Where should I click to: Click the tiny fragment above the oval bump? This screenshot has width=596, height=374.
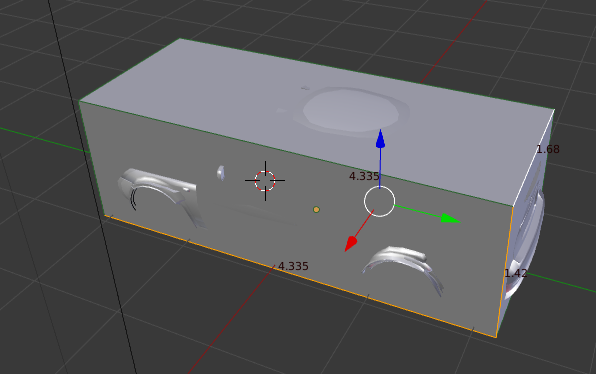point(305,88)
